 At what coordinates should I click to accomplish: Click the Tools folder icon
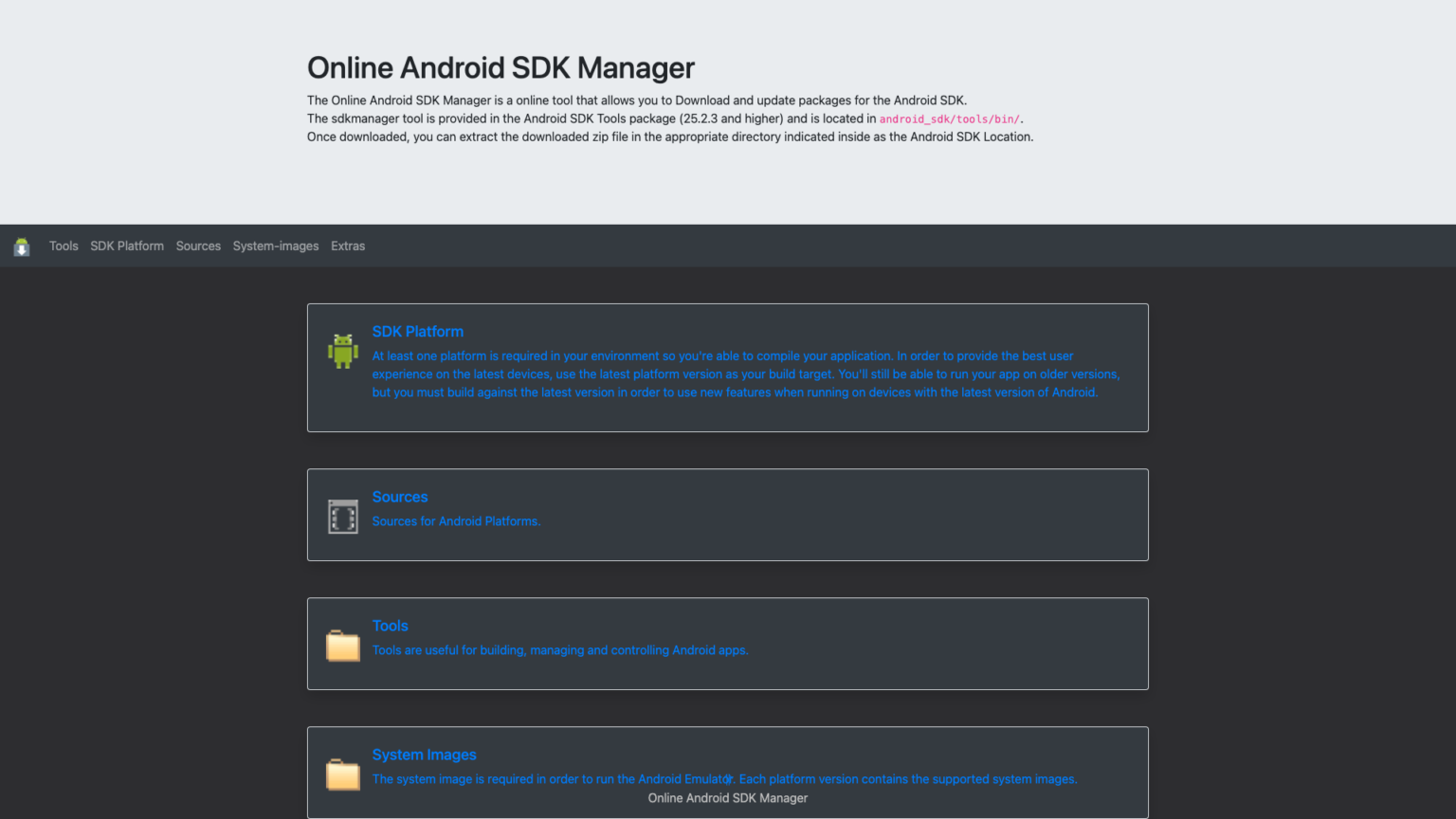point(343,646)
